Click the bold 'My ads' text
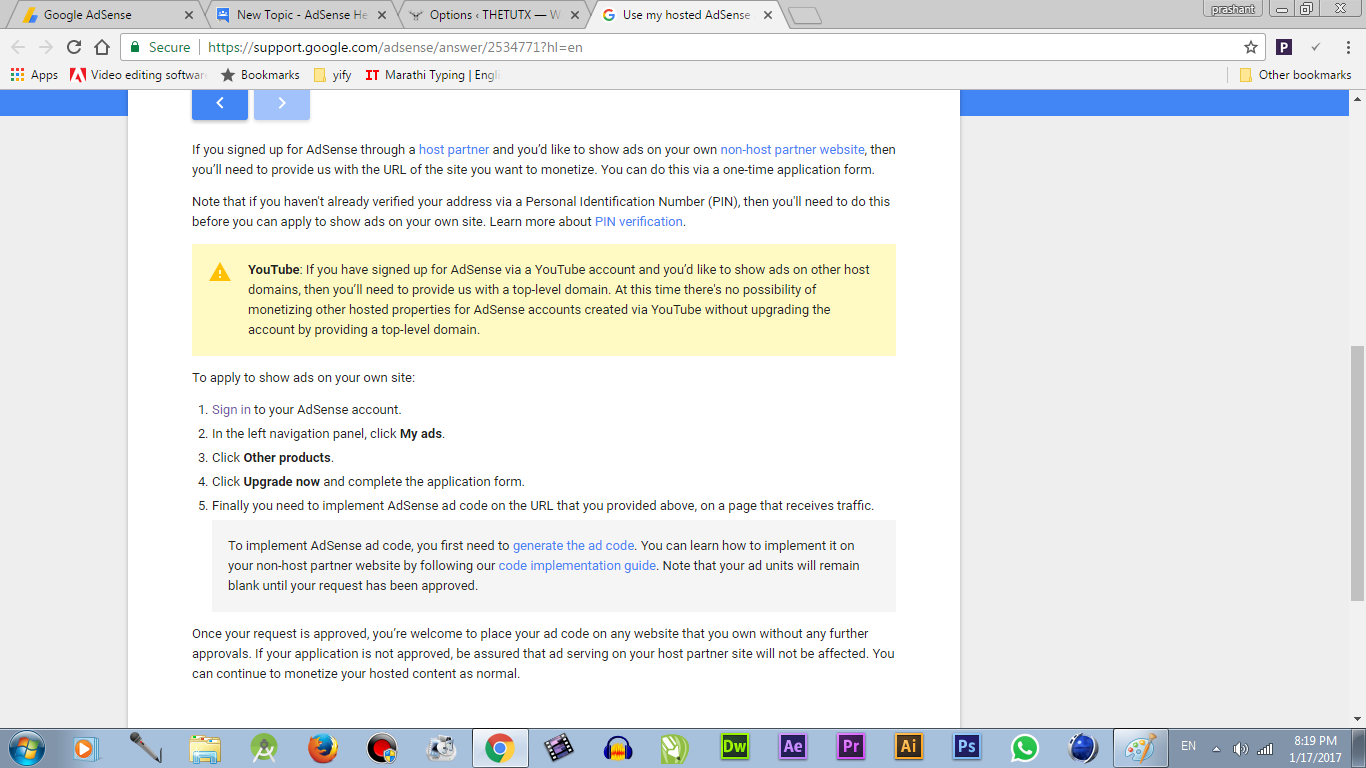The width and height of the screenshot is (1366, 768). (x=421, y=434)
